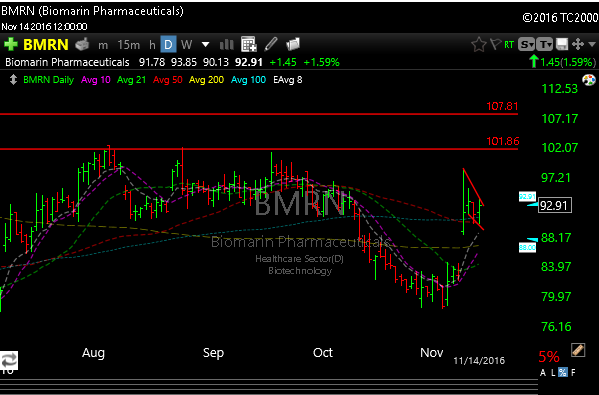Toggle percent scale mode button
This screenshot has height=395, width=599.
(563, 372)
